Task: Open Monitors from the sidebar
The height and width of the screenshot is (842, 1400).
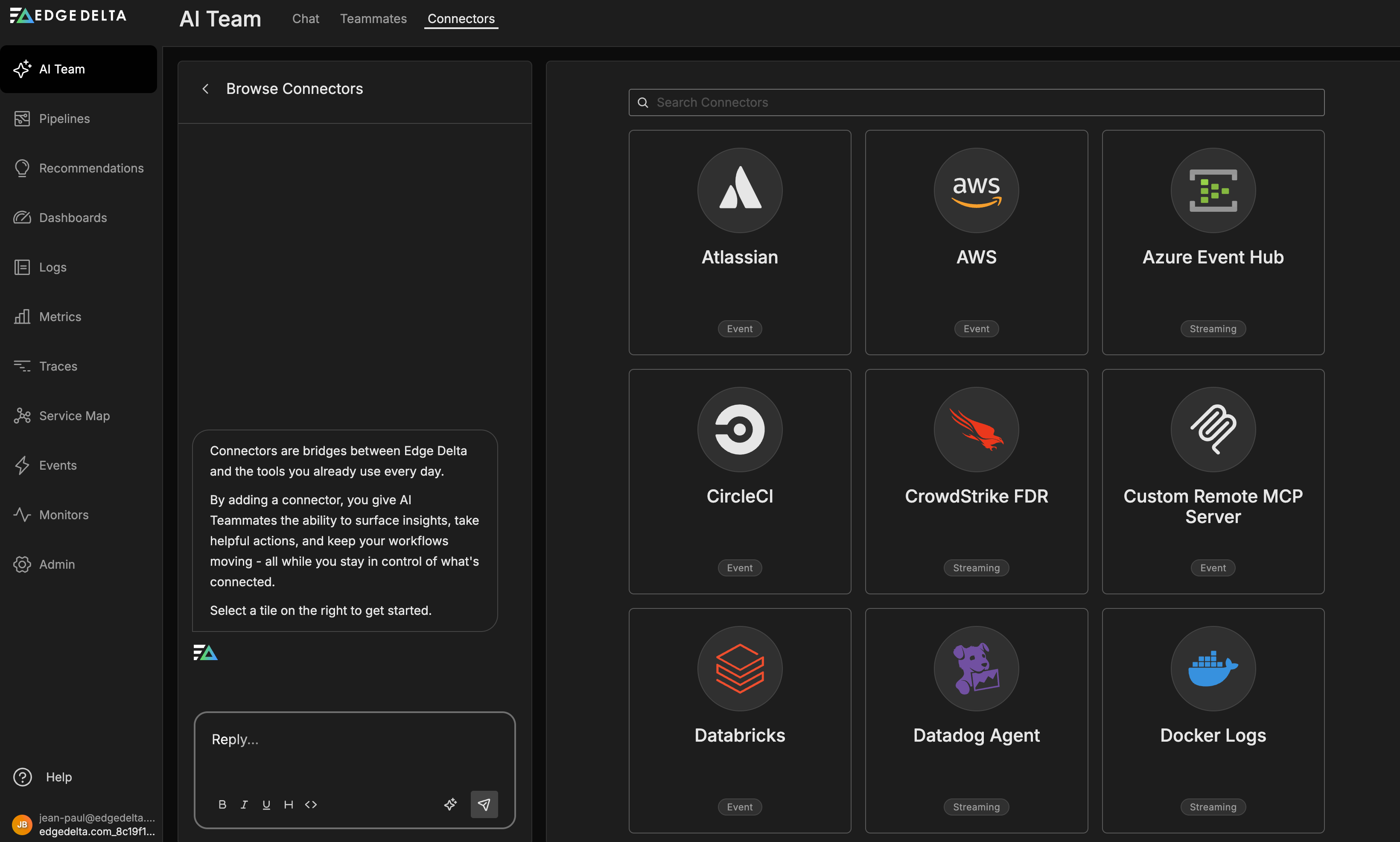Action: (64, 515)
